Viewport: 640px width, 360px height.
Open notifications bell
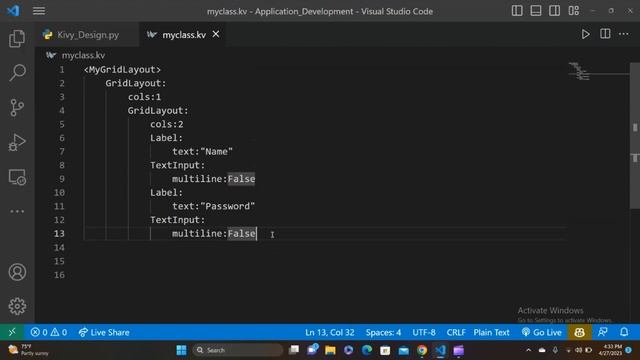tap(624, 332)
